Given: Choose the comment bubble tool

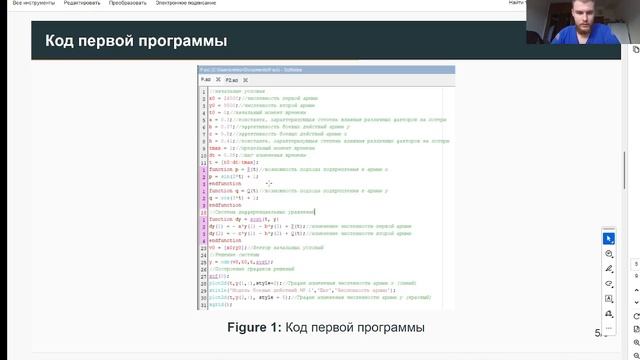Looking at the screenshot, I should click(x=609, y=254).
